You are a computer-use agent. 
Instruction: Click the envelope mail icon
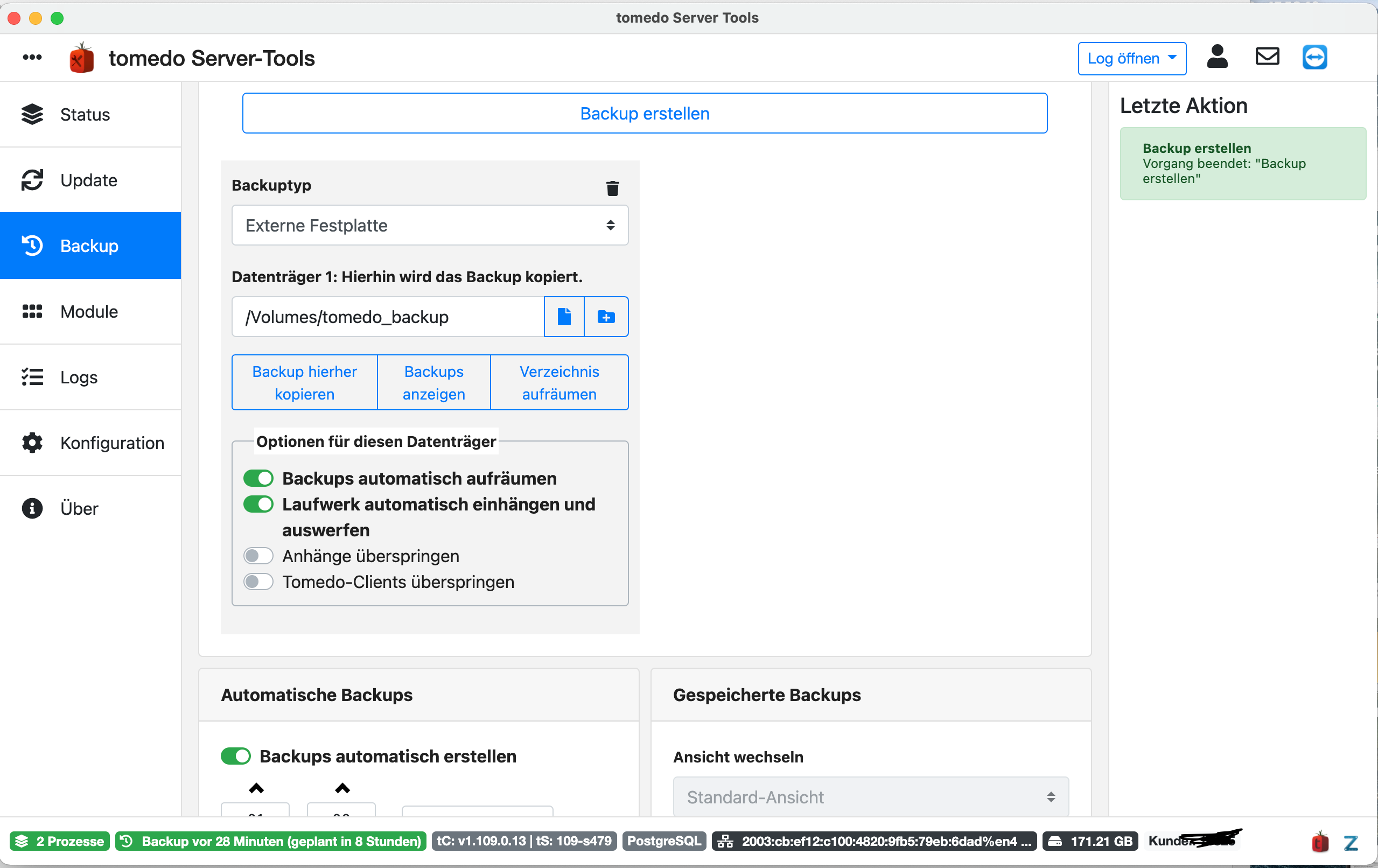(x=1267, y=57)
